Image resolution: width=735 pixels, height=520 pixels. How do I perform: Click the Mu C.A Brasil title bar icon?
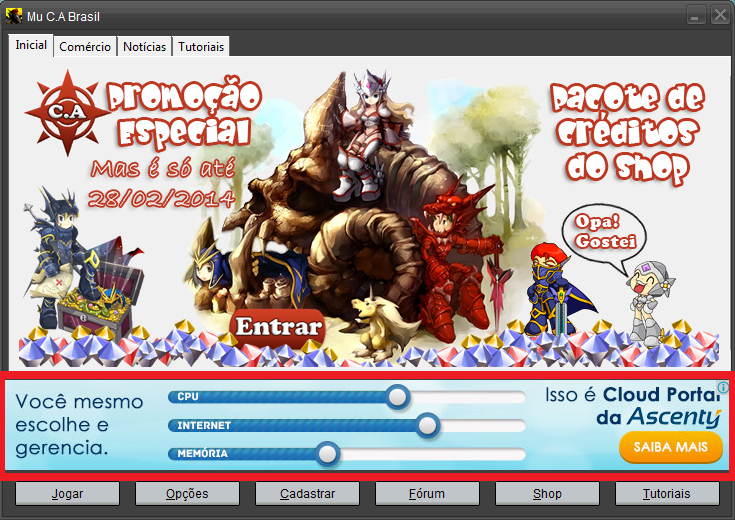pos(14,16)
